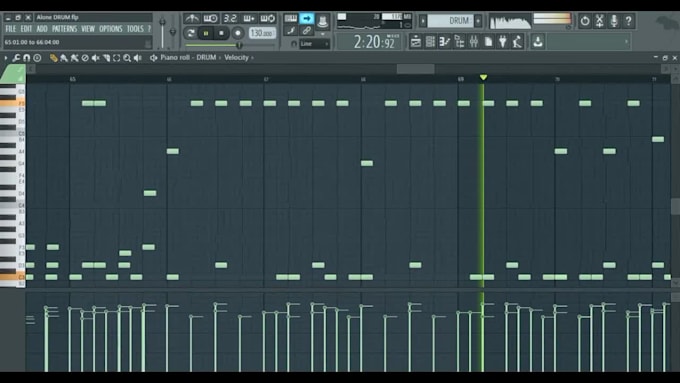Viewport: 680px width, 383px height.
Task: Go to next pattern arrow
Action: coord(478,20)
